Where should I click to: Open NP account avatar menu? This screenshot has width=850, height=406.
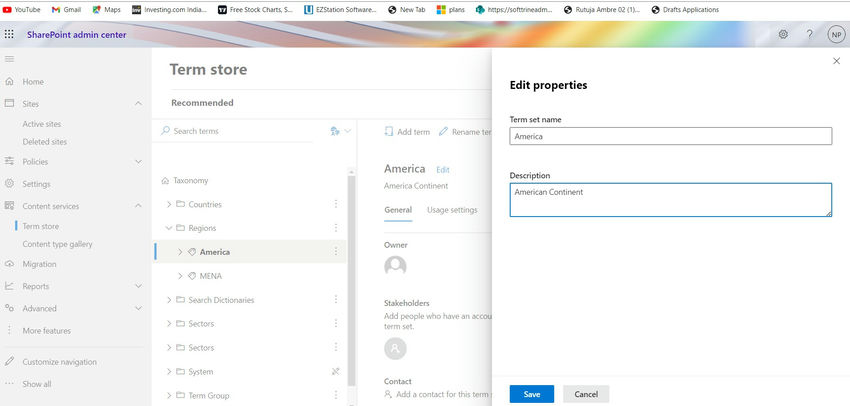[836, 34]
